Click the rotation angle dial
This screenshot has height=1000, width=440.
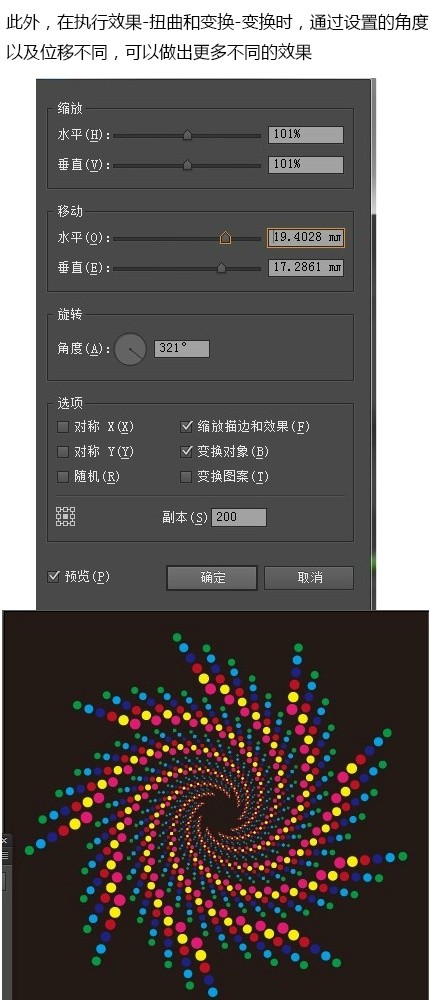pyautogui.click(x=131, y=349)
